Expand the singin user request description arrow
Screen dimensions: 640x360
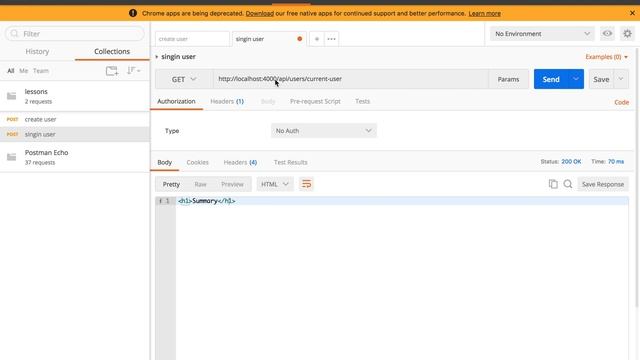click(x=157, y=57)
